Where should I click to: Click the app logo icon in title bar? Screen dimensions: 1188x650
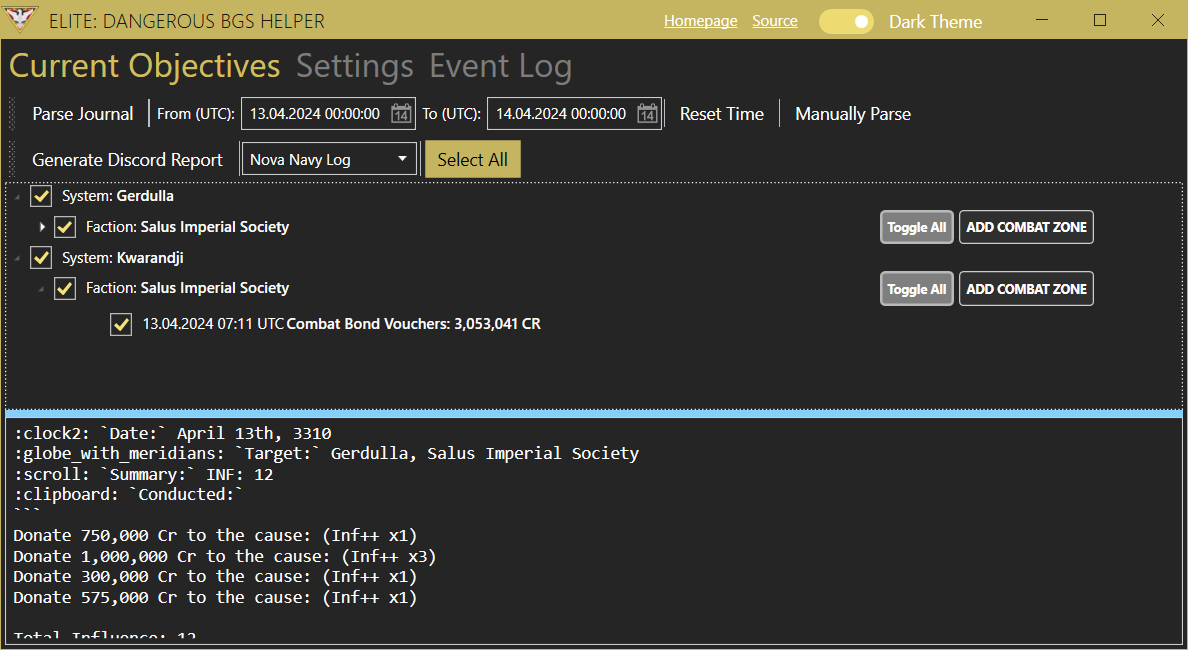[20, 19]
